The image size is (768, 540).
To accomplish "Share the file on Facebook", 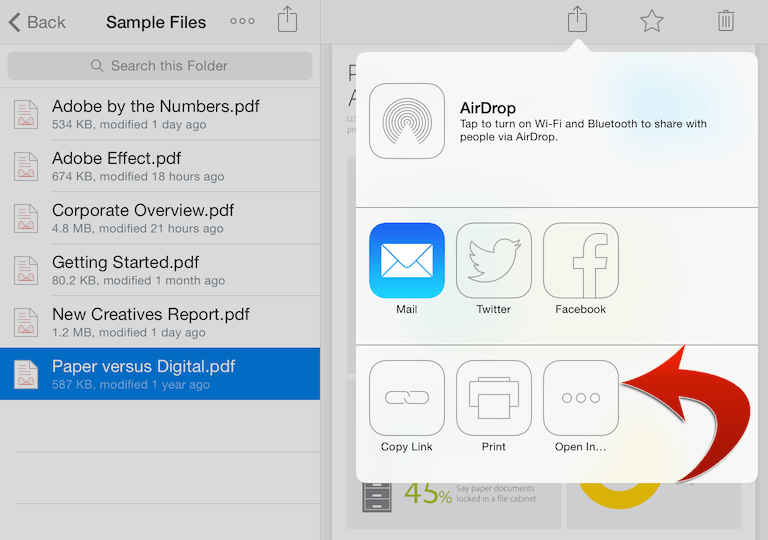I will 580,261.
